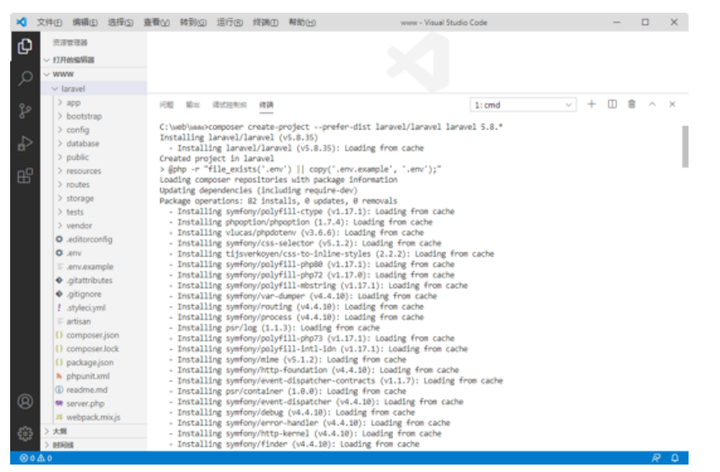Expand the vendor folder

tap(79, 225)
